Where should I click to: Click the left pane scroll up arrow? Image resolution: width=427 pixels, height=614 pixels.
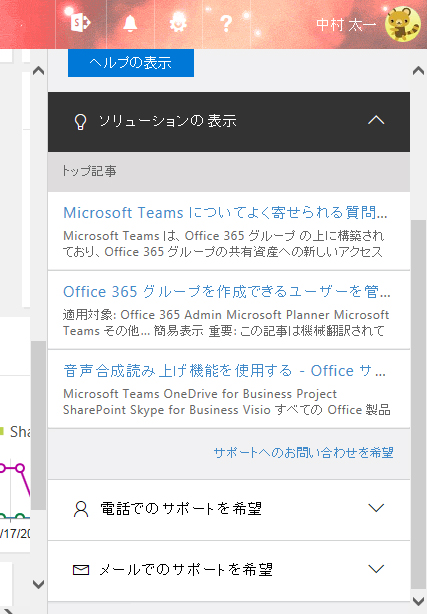pyautogui.click(x=38, y=71)
